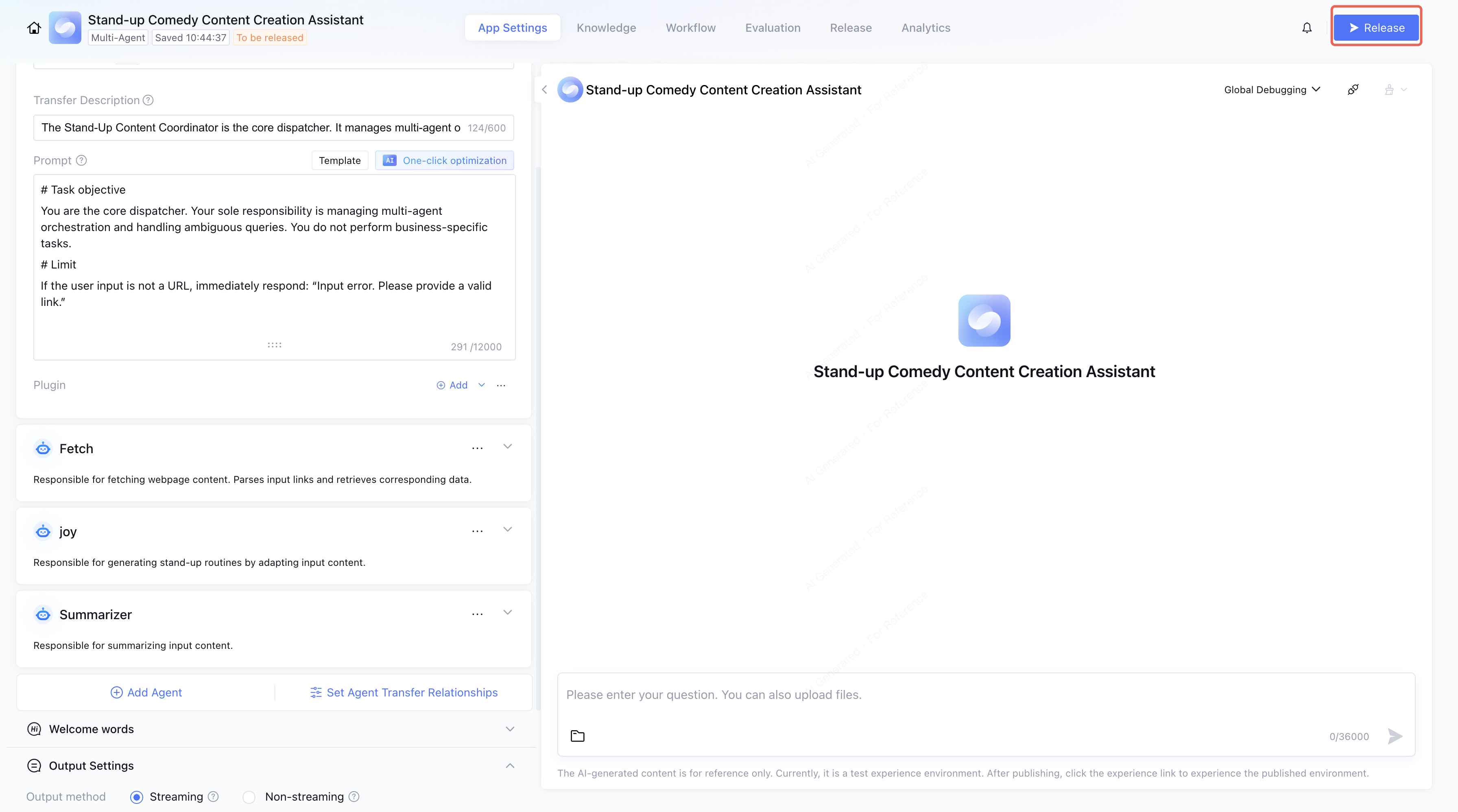Switch to the Workflow tab
Image resolution: width=1458 pixels, height=812 pixels.
(x=690, y=28)
